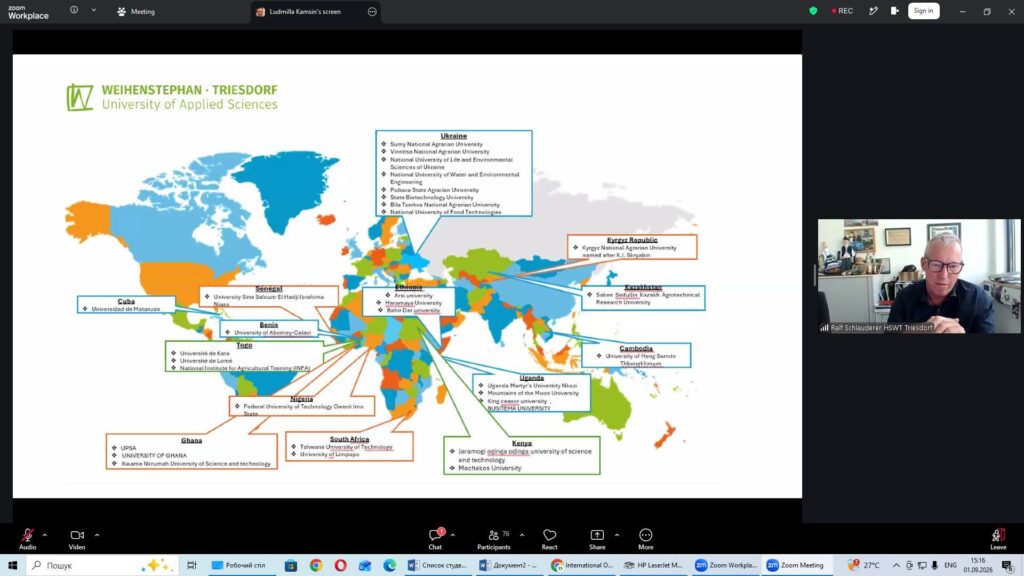The width and height of the screenshot is (1024, 576).
Task: Switch to Zoom Workplace taskbar window
Action: click(725, 566)
